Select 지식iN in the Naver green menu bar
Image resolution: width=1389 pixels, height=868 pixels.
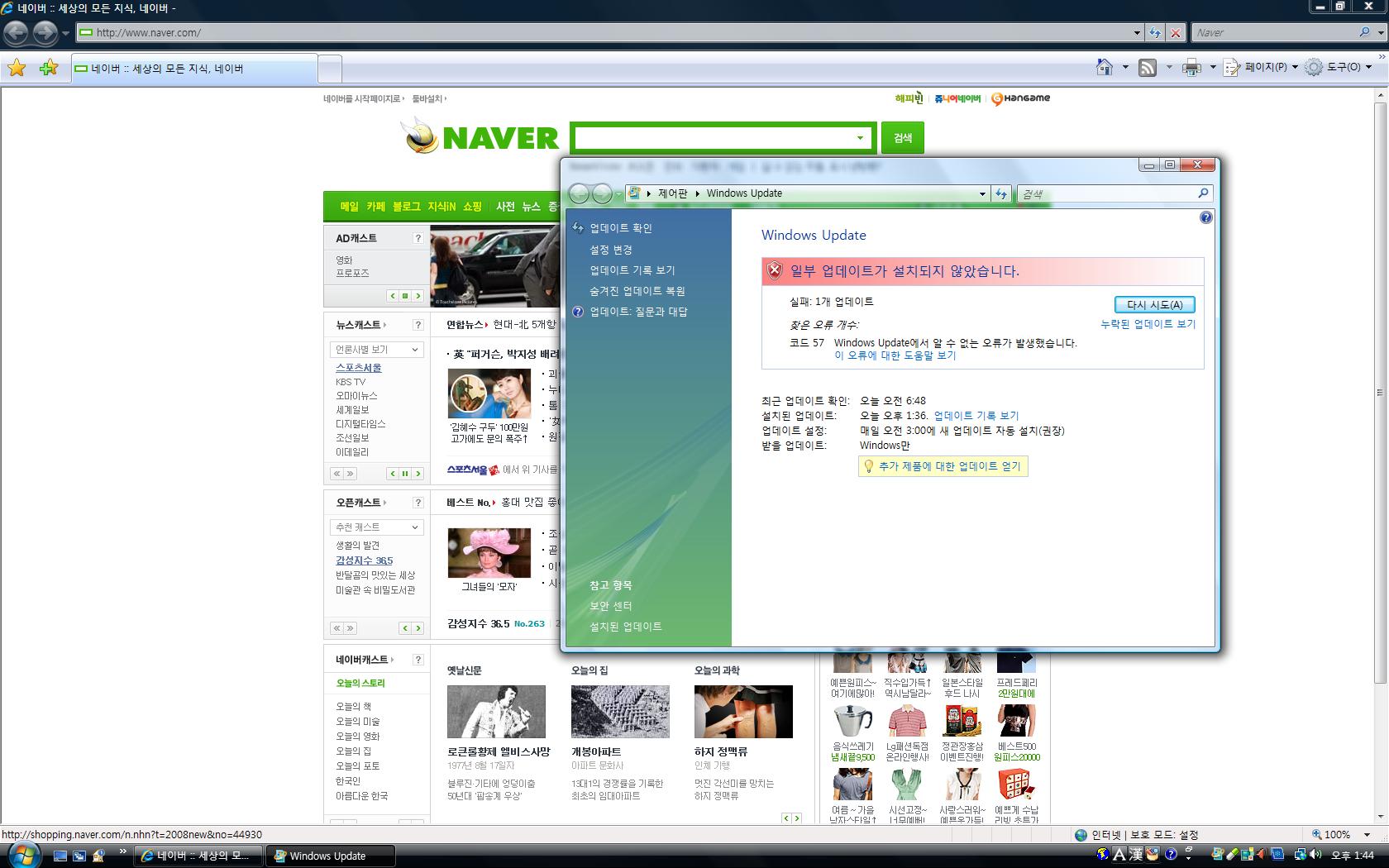[442, 207]
